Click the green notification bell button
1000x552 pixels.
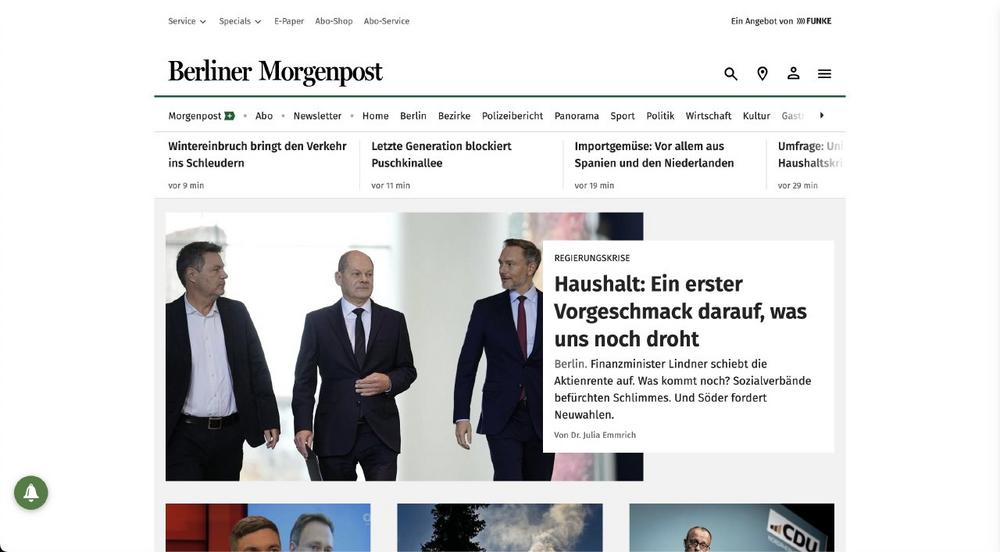pyautogui.click(x=31, y=493)
